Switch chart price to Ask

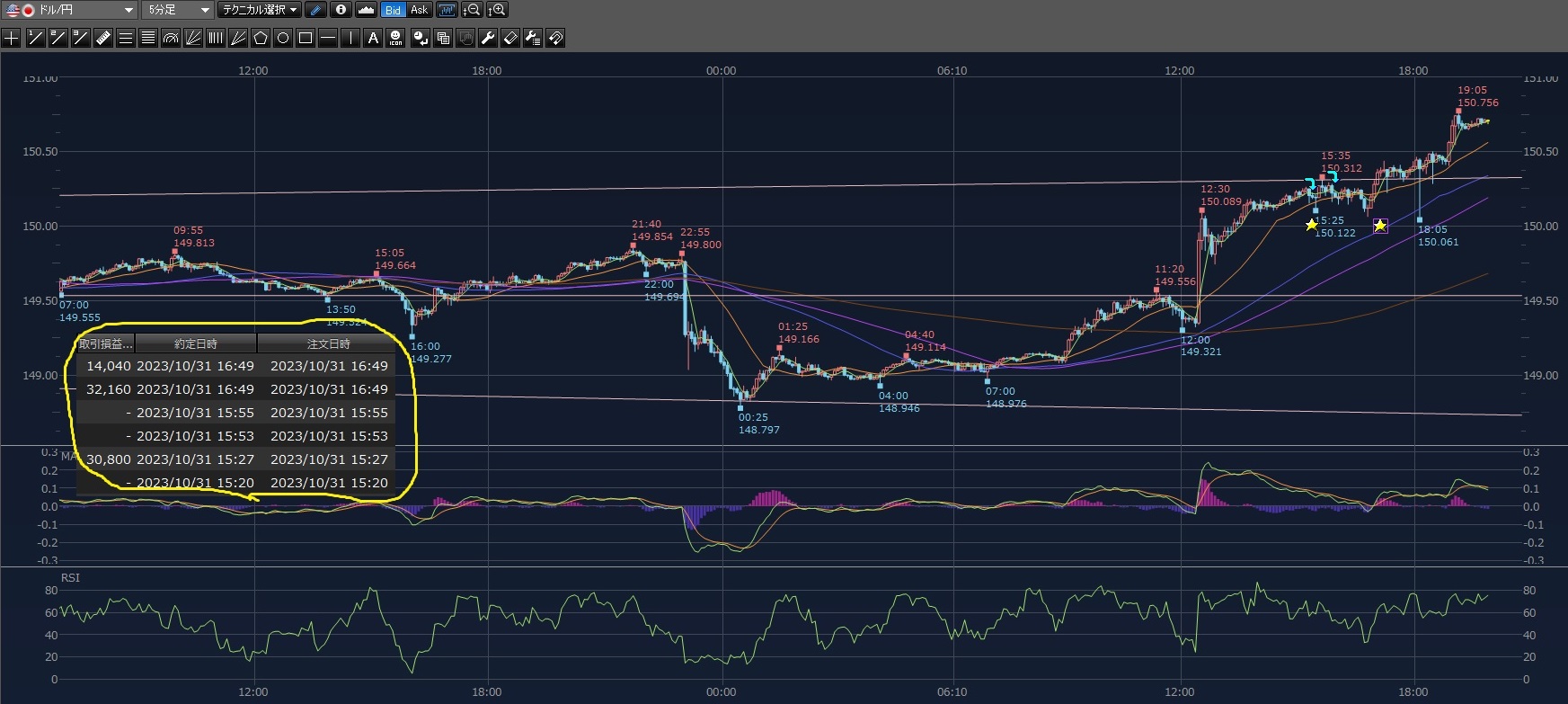[419, 10]
